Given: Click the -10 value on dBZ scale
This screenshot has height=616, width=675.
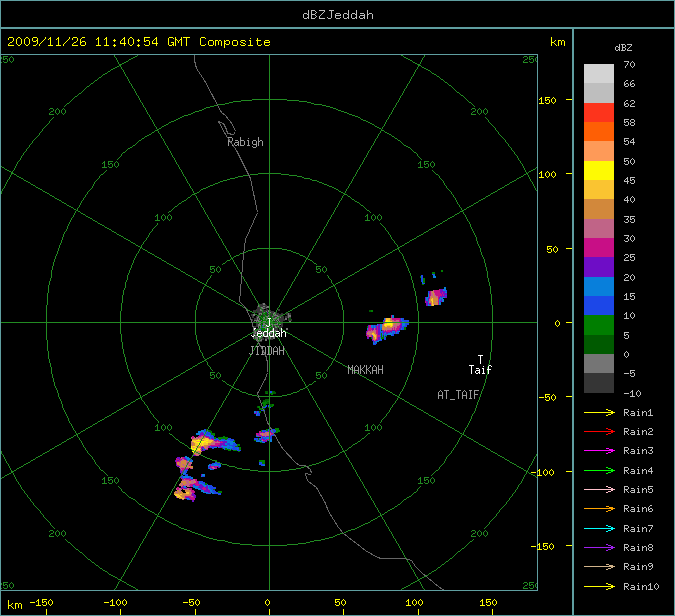Looking at the screenshot, I should 632,393.
